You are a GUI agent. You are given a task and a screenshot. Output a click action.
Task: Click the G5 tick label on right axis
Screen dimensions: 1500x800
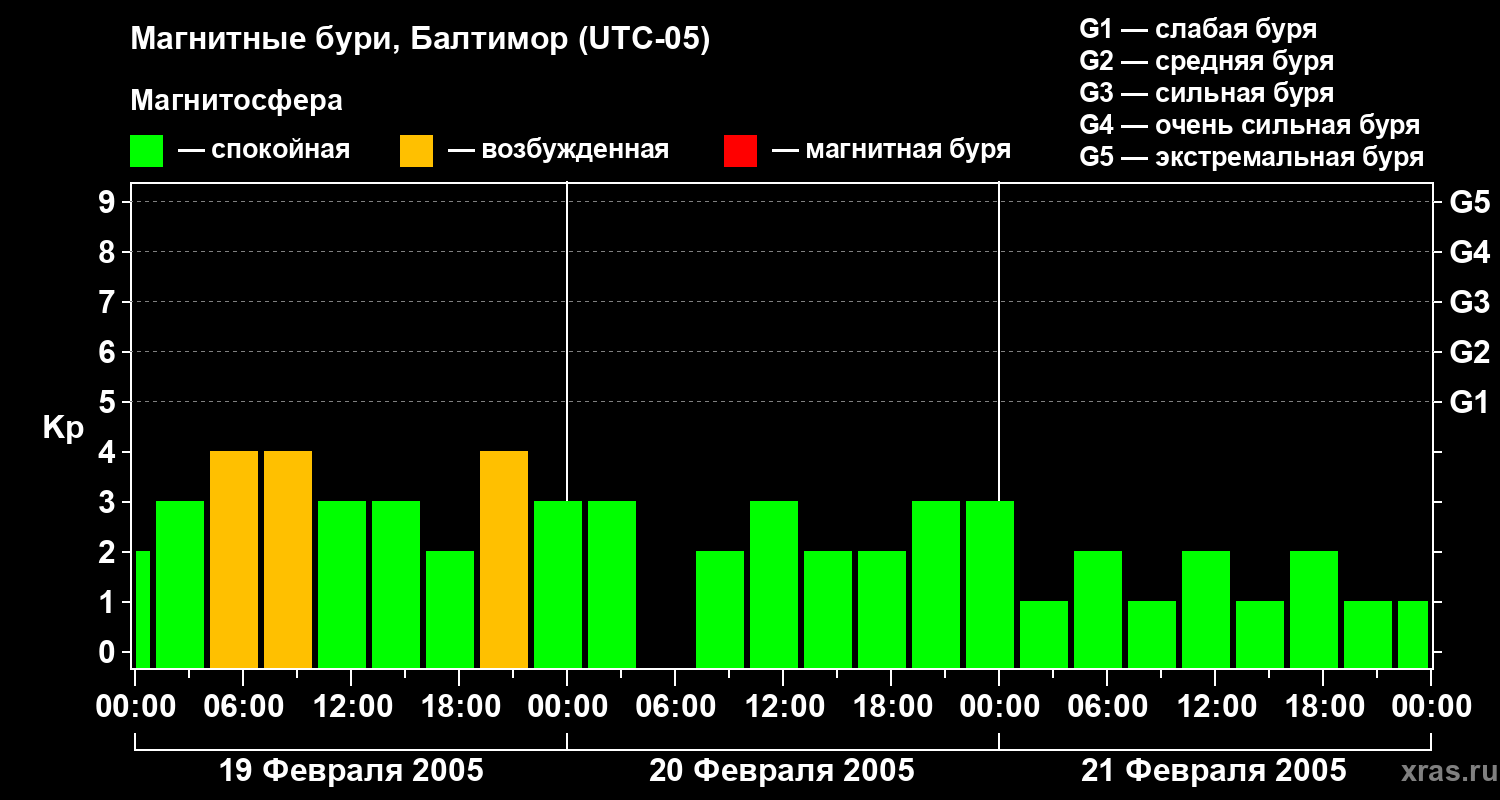point(1469,202)
